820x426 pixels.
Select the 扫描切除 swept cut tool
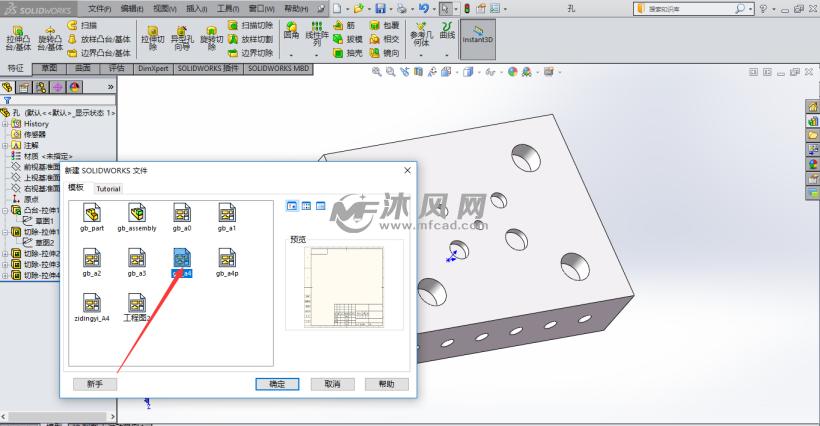pos(250,25)
